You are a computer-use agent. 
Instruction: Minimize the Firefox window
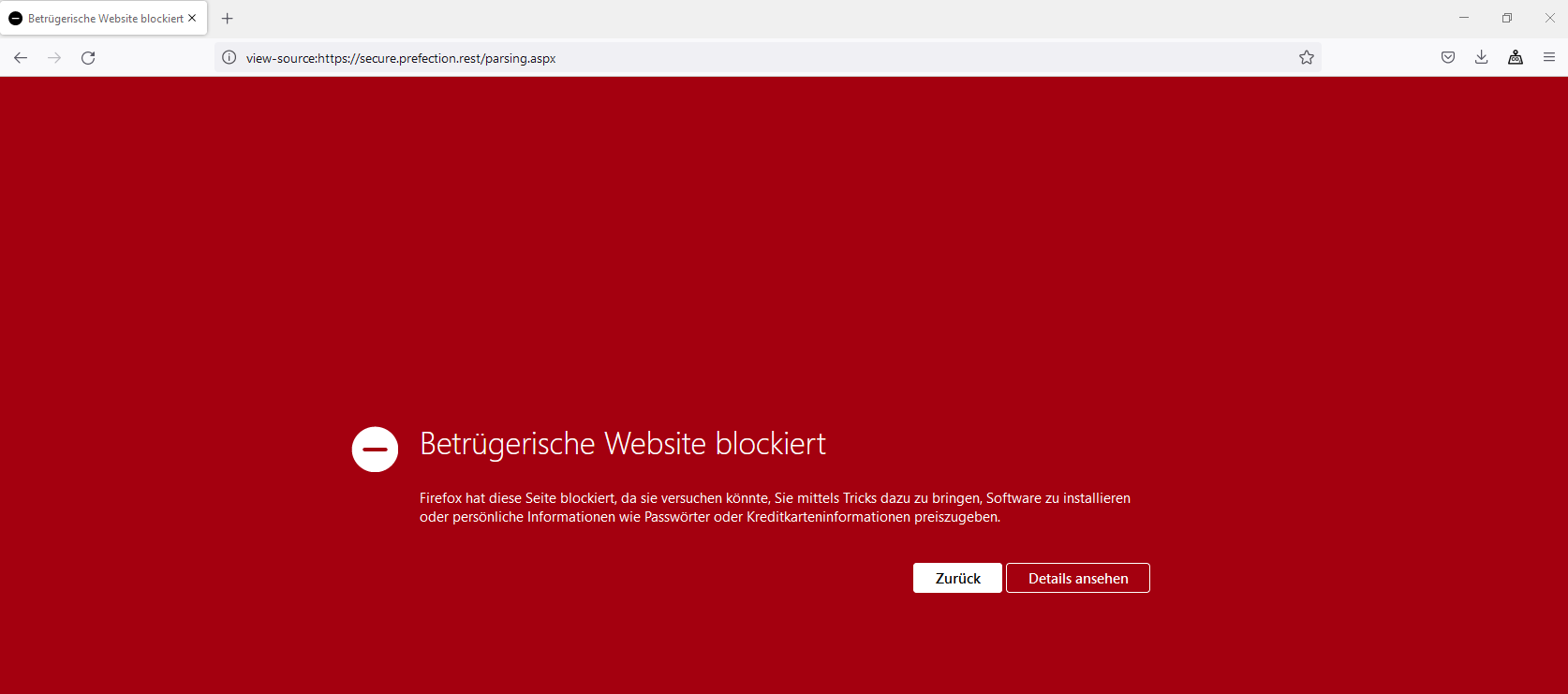click(1464, 18)
